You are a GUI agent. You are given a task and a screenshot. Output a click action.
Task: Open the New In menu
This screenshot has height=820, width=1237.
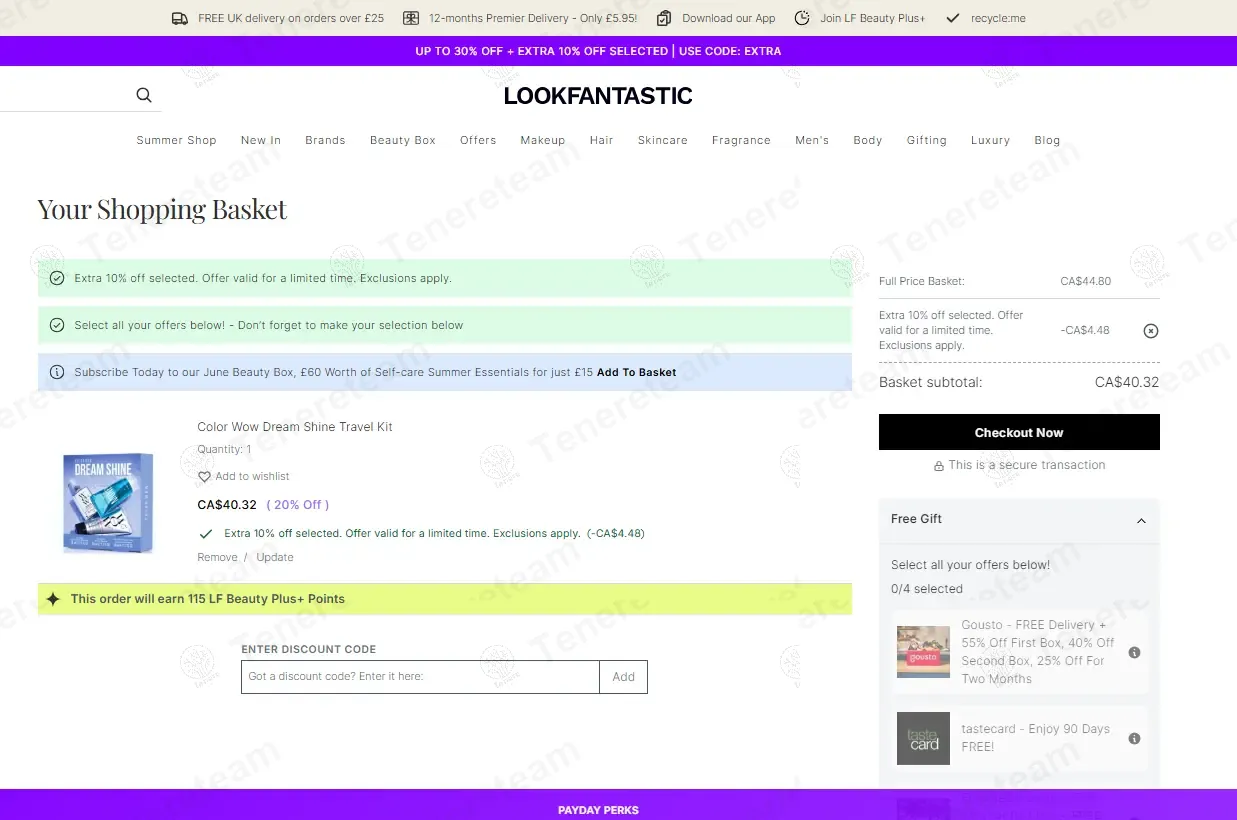click(x=261, y=140)
